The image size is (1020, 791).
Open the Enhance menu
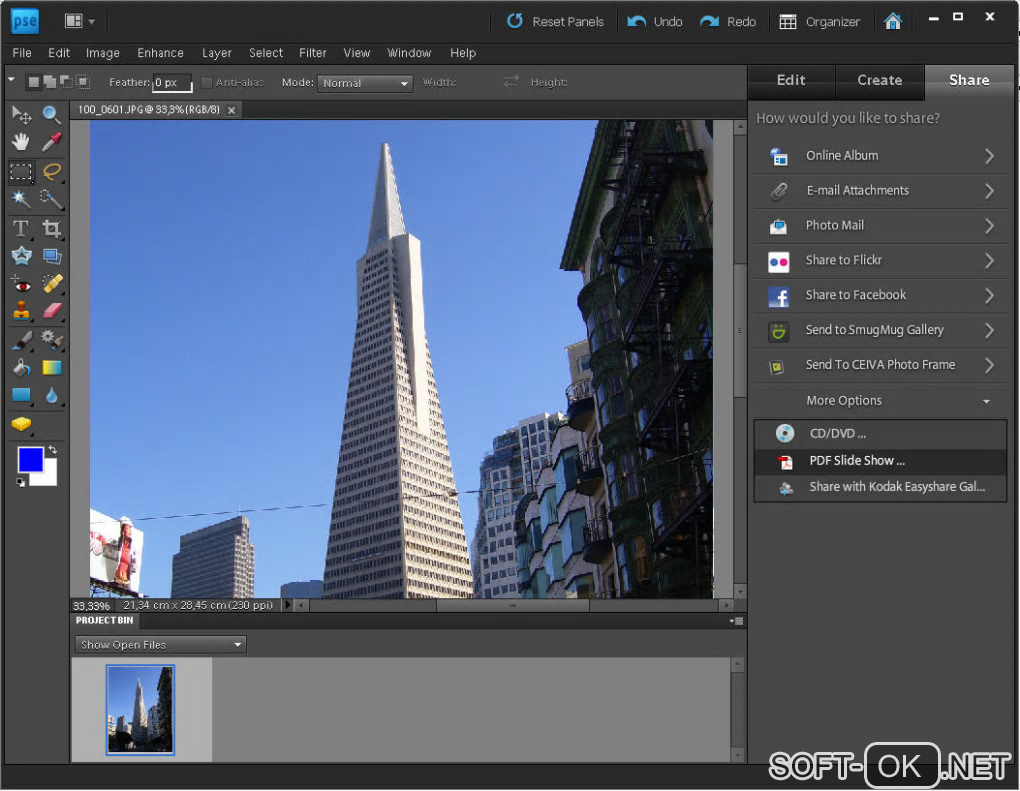coord(160,53)
